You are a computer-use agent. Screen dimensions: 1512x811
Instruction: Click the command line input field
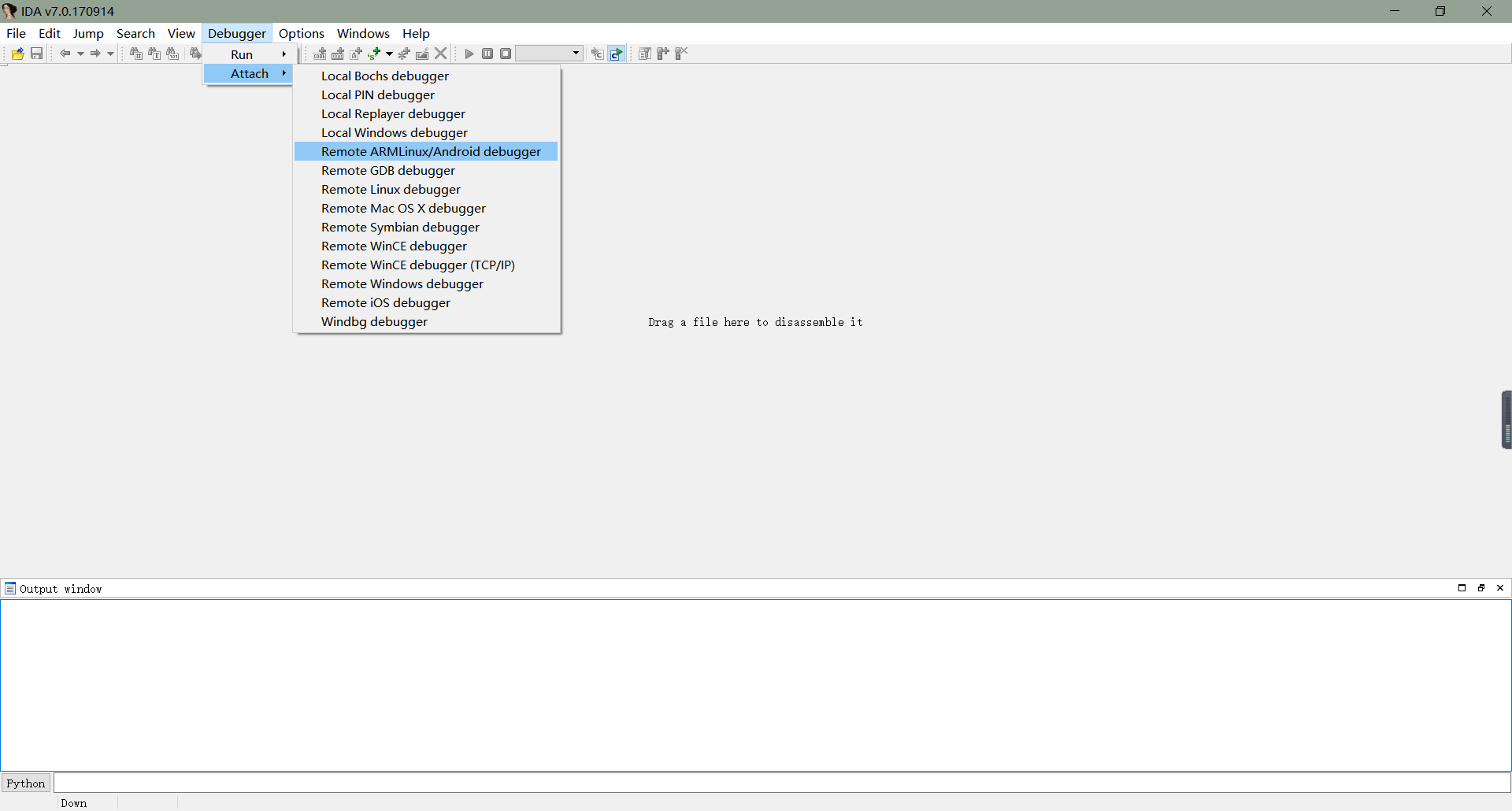pos(781,783)
